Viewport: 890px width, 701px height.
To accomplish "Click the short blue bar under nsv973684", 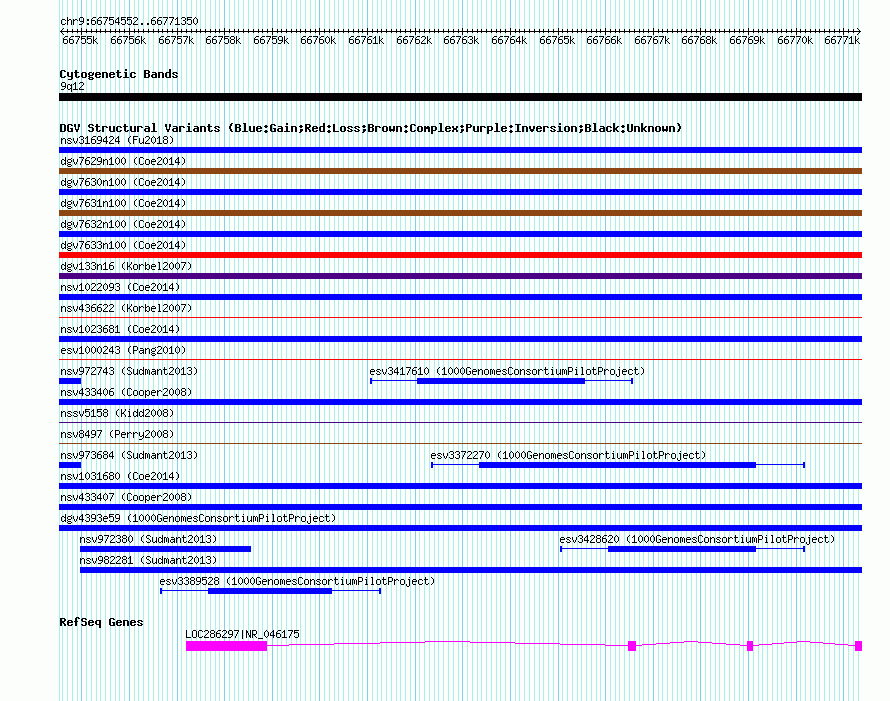I will pyautogui.click(x=70, y=465).
